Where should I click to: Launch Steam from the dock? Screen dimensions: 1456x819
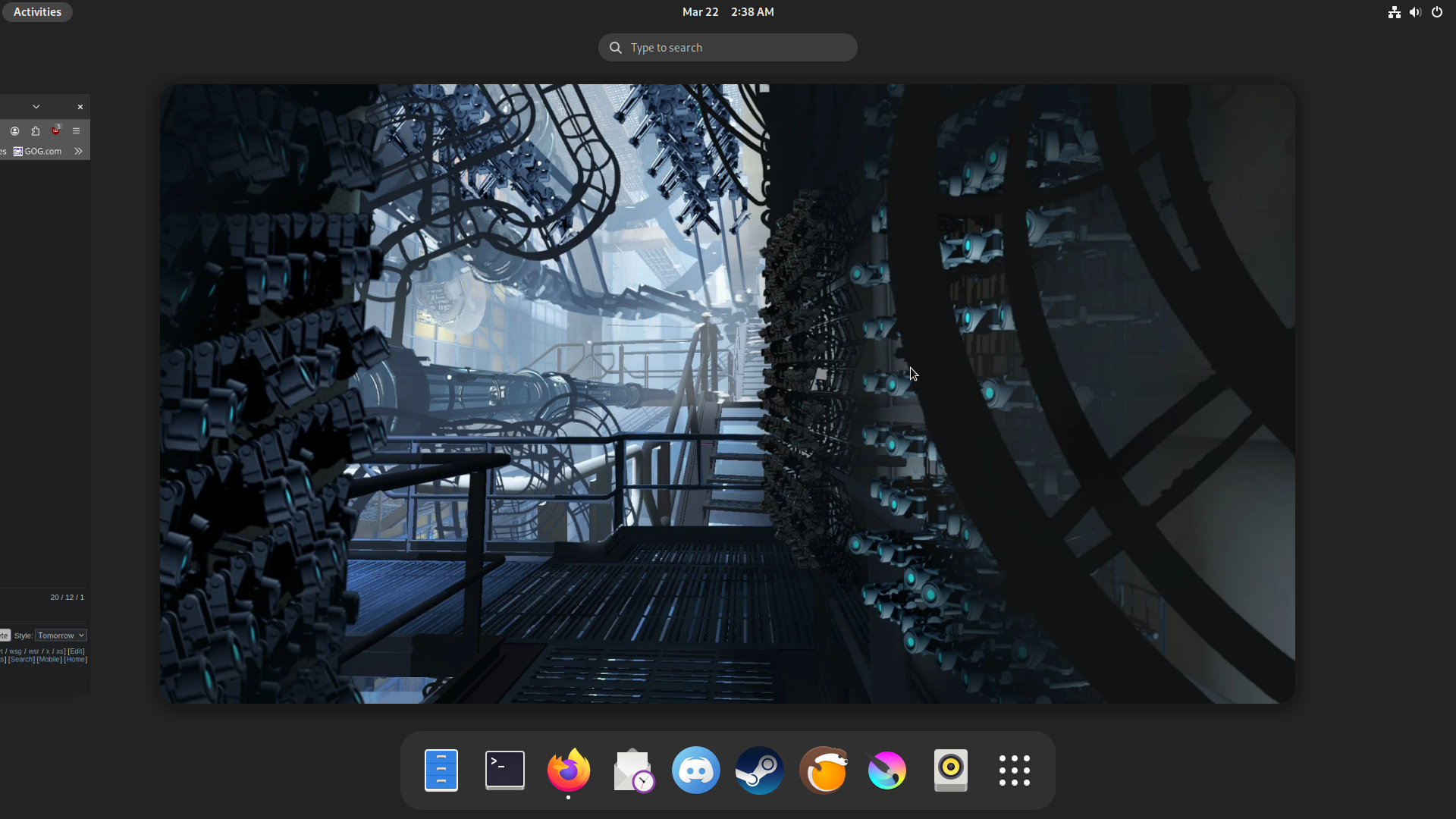760,770
